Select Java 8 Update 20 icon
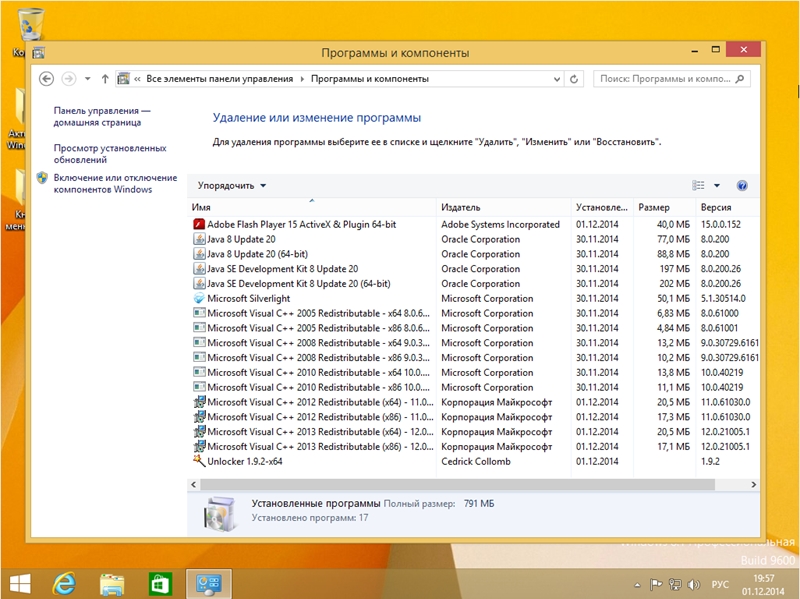800x599 pixels. [x=199, y=239]
